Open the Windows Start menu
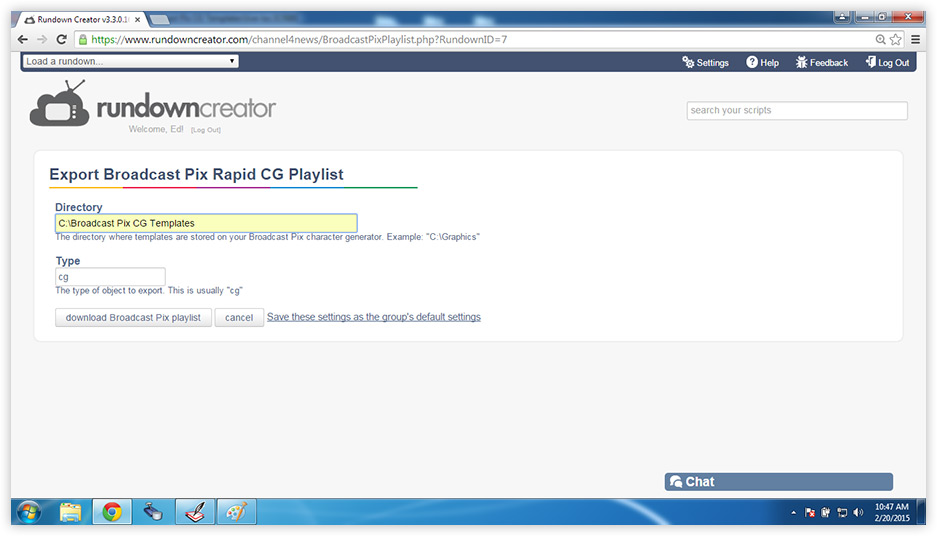 (29, 512)
